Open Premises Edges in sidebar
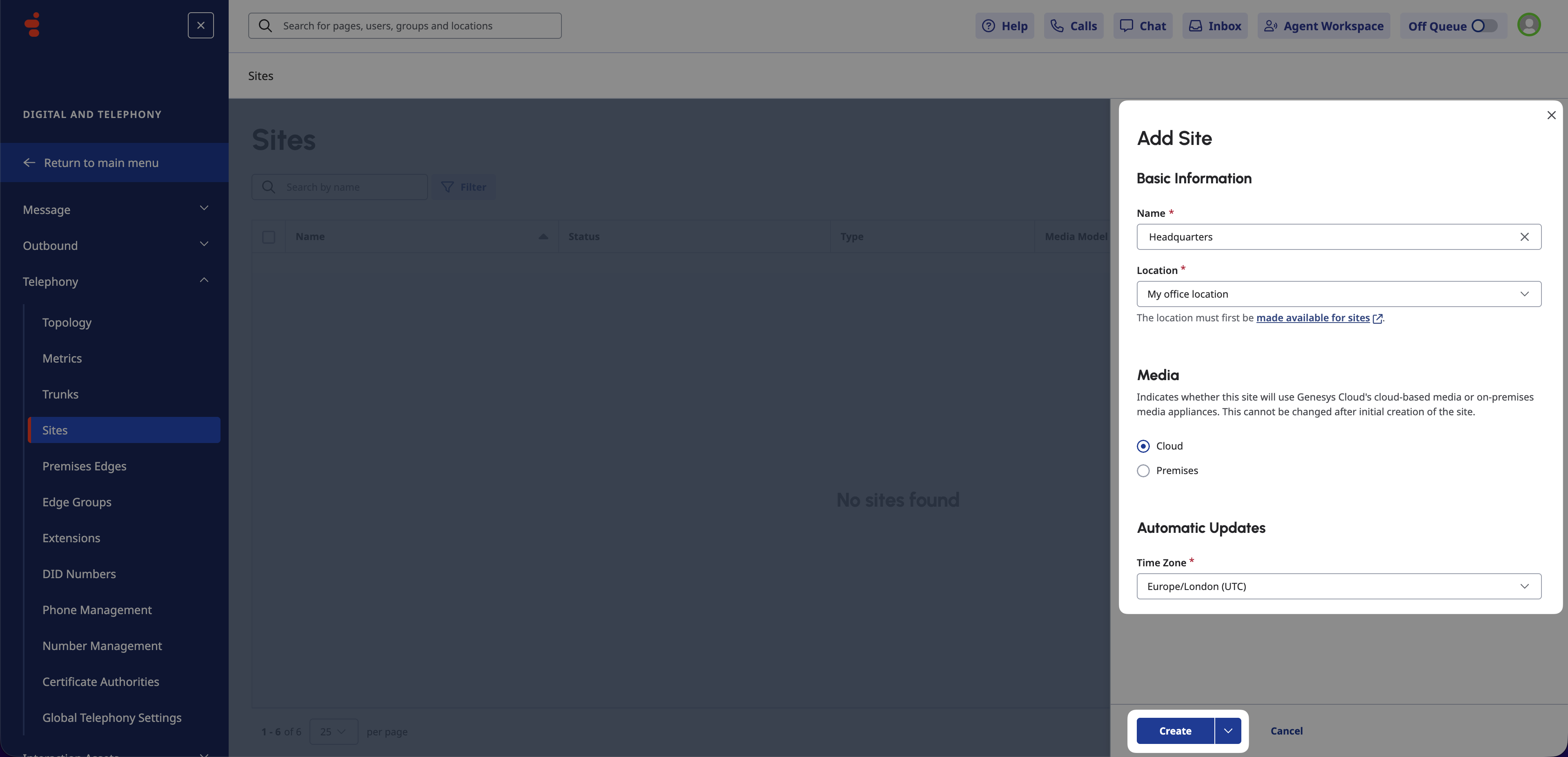 [84, 466]
